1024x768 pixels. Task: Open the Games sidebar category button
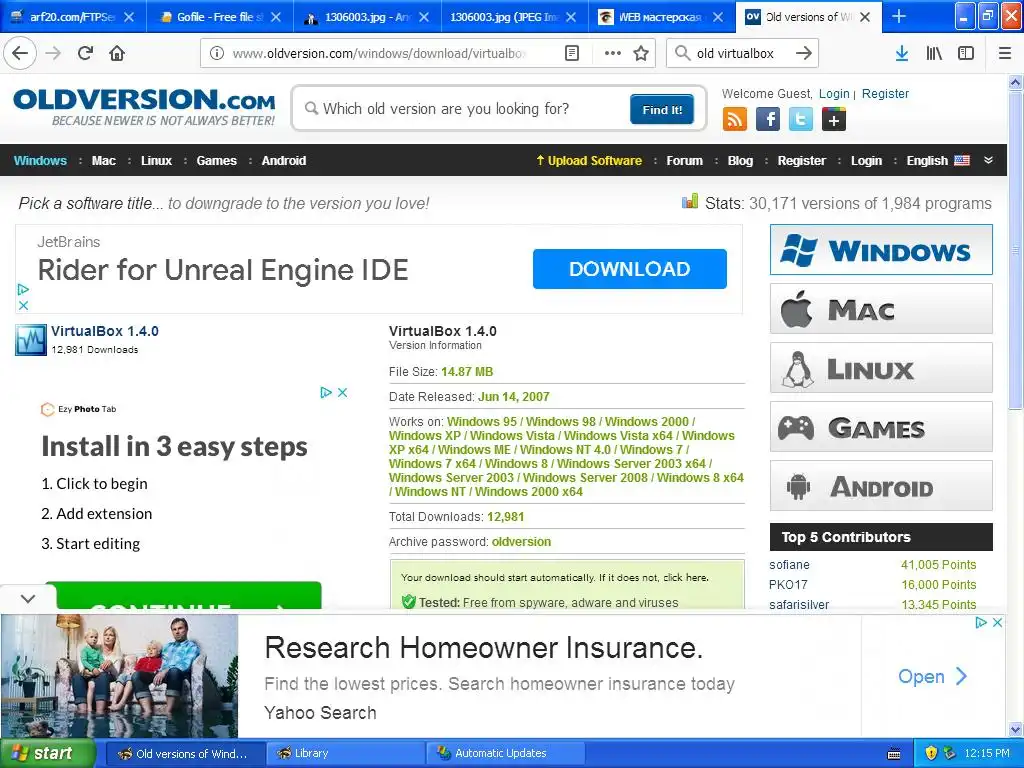881,427
